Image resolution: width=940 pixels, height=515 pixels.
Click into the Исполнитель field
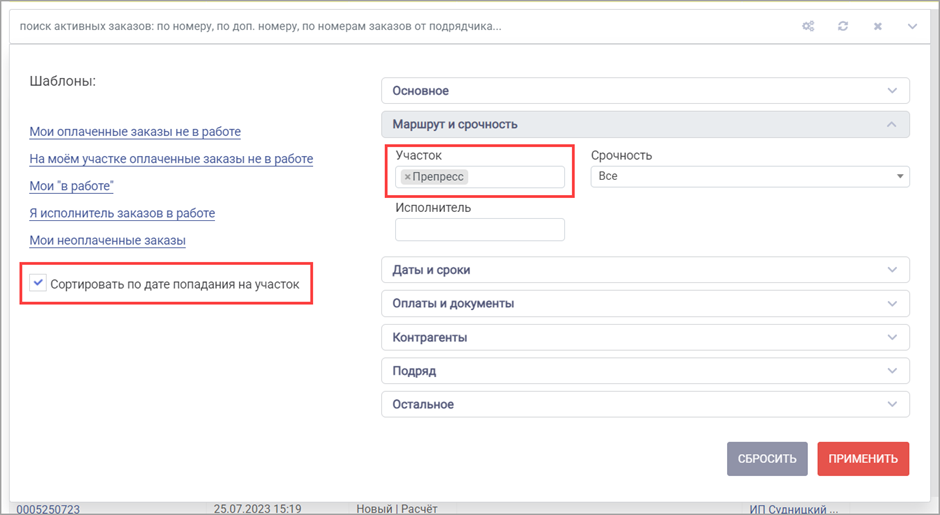point(480,230)
